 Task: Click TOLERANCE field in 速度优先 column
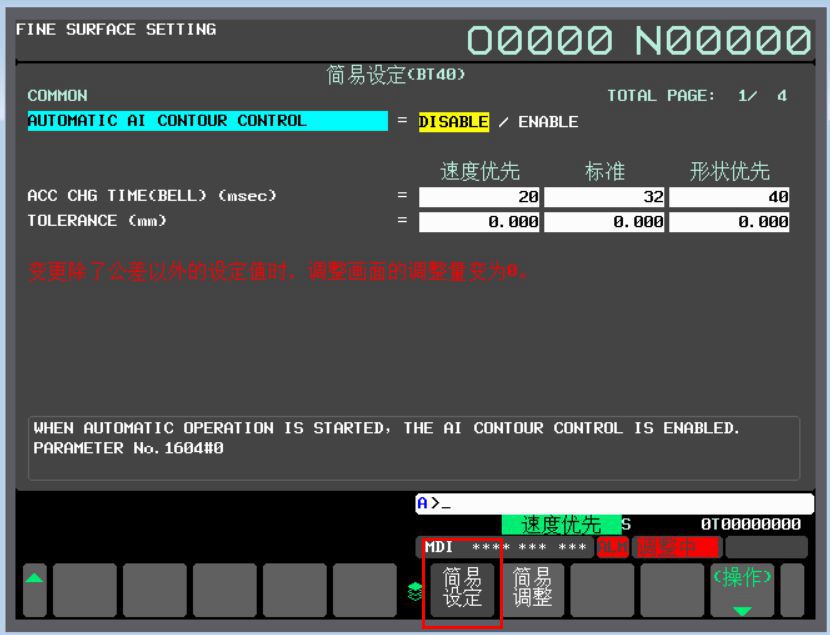480,222
